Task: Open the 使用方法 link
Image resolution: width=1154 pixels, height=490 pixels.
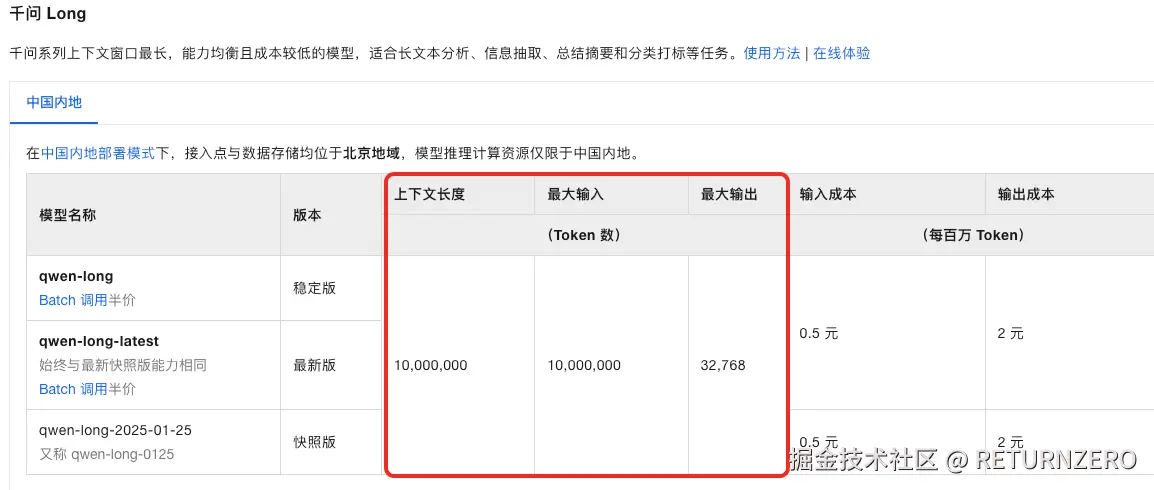Action: 771,54
